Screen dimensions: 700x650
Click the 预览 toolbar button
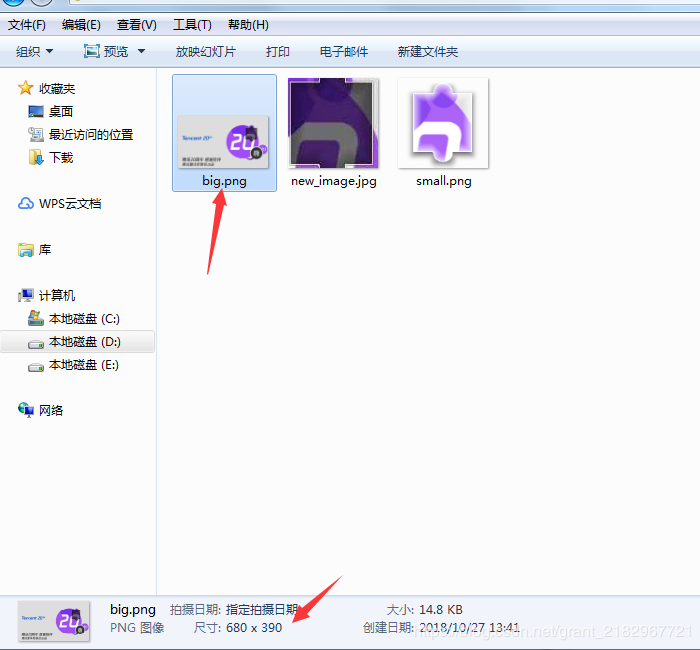click(116, 52)
